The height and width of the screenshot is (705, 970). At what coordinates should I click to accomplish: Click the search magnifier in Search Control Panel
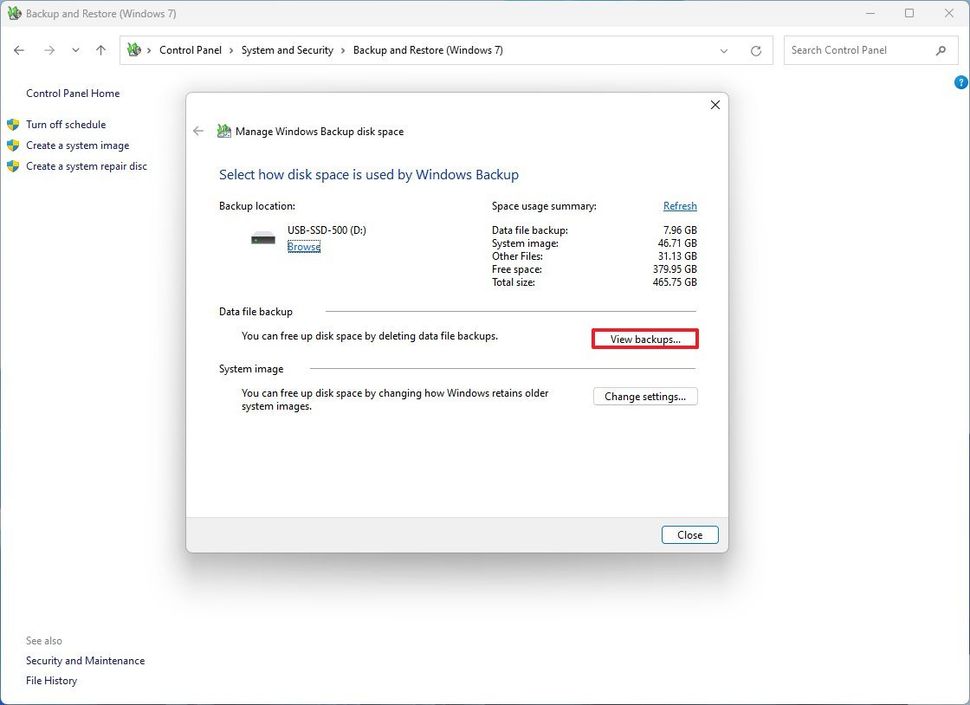(940, 50)
